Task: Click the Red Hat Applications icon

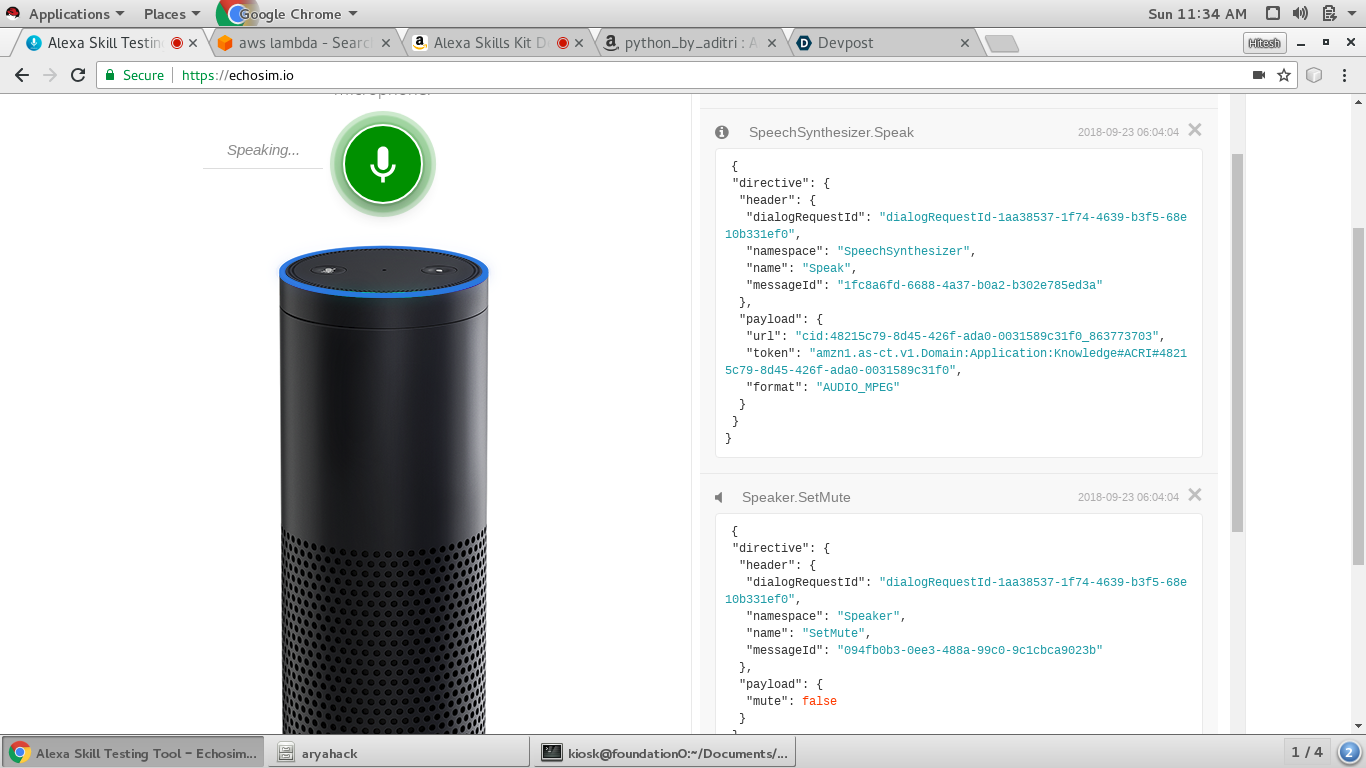Action: click(13, 14)
